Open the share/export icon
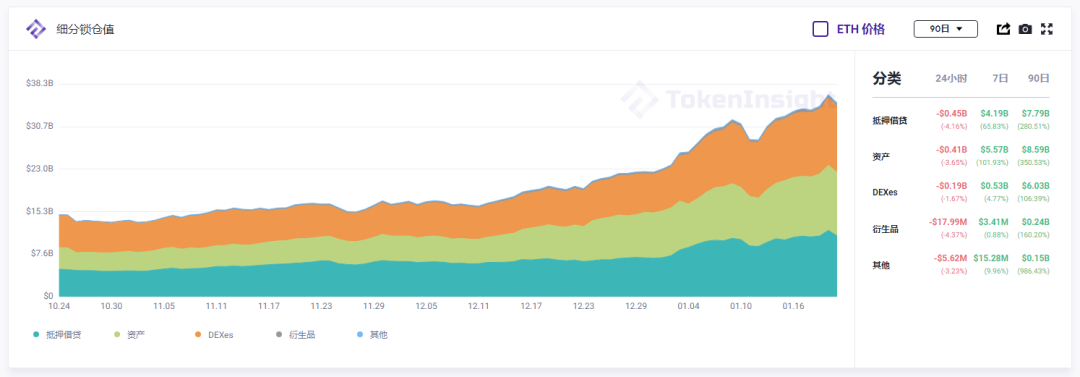1080x377 pixels. point(1004,29)
